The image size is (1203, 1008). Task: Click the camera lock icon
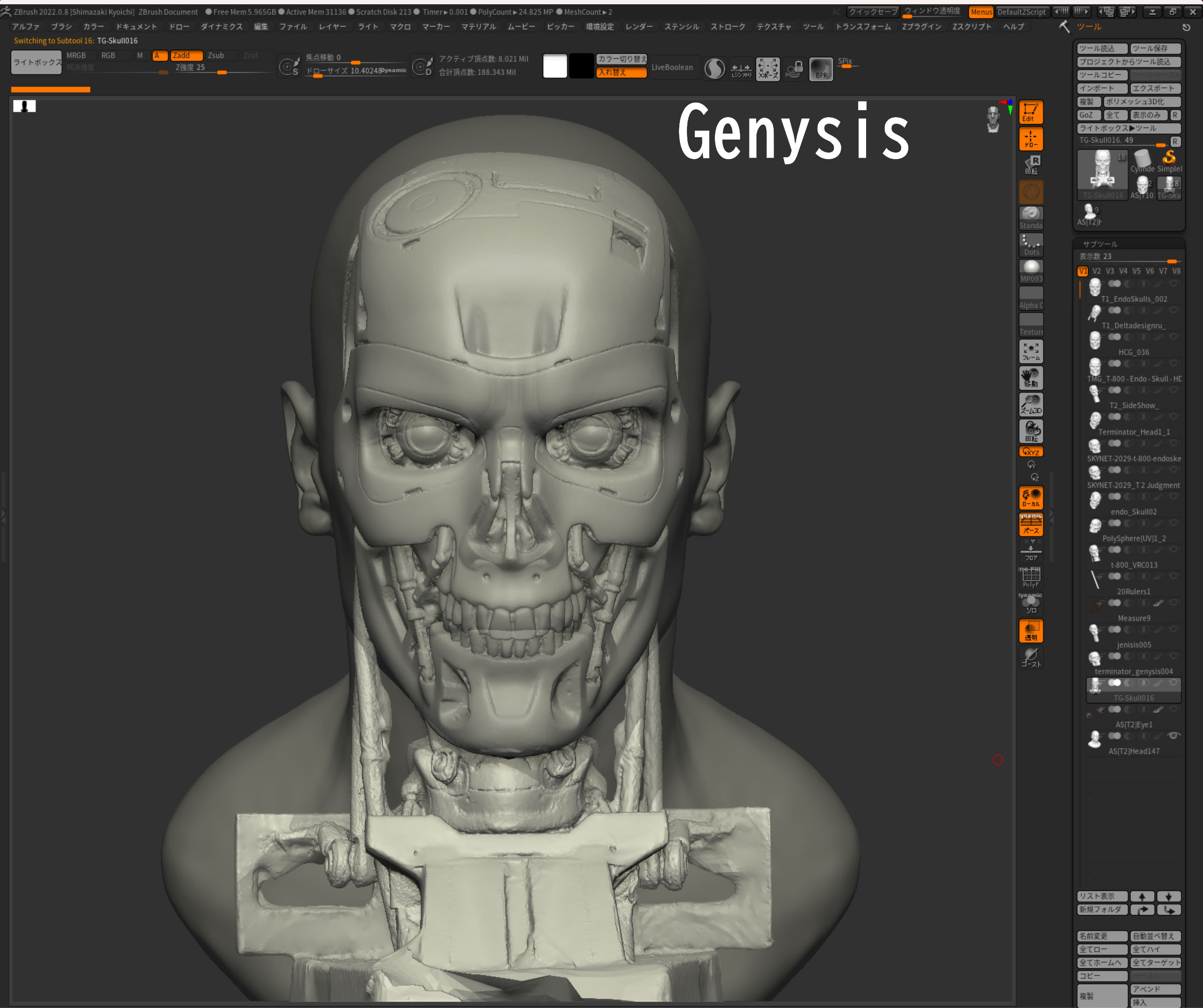tap(794, 69)
